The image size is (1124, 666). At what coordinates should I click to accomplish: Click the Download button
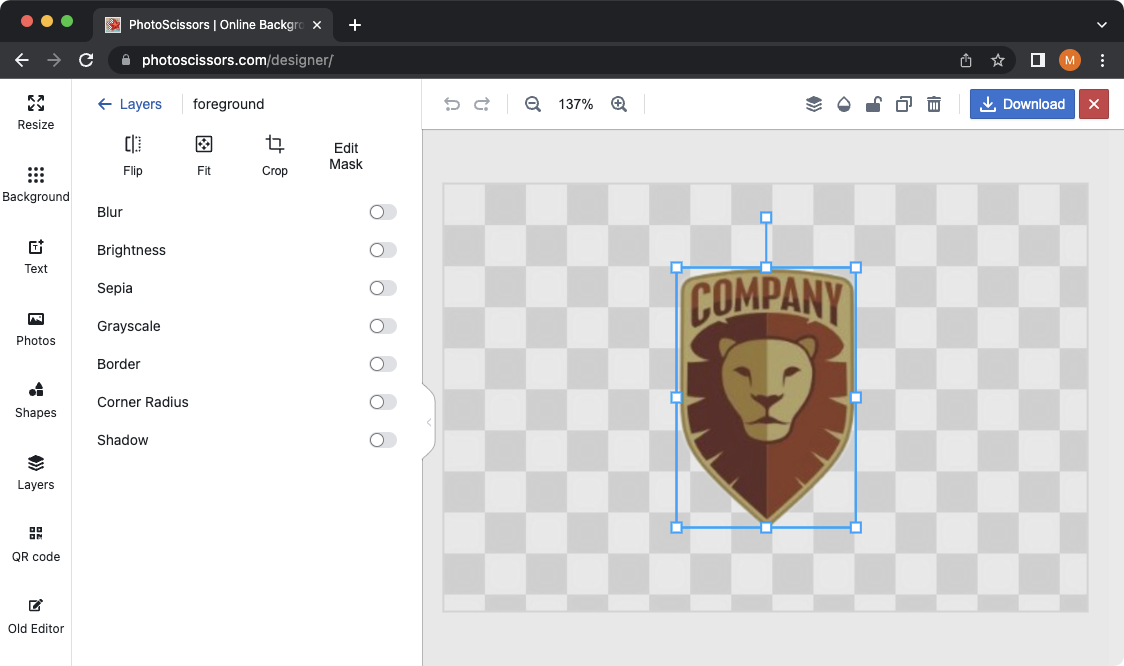click(1022, 104)
